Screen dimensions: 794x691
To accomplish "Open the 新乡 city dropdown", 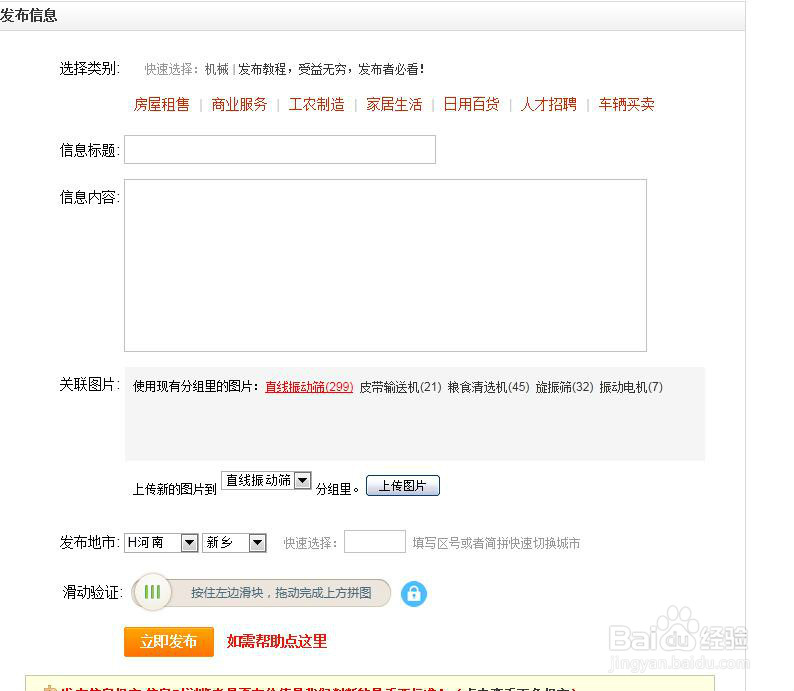I will click(x=234, y=543).
